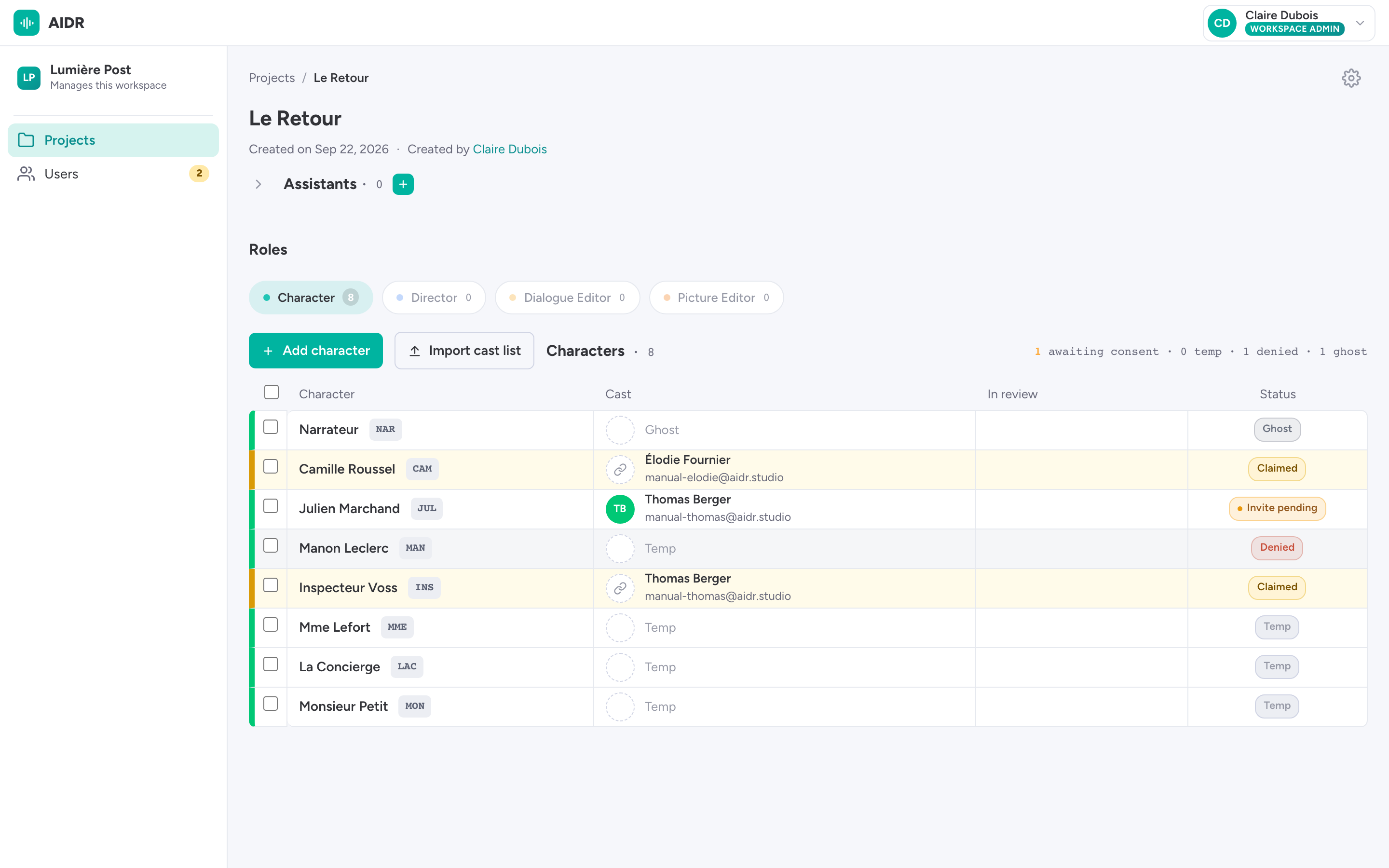
Task: Open the Claire Dubois creator link
Action: (x=510, y=149)
